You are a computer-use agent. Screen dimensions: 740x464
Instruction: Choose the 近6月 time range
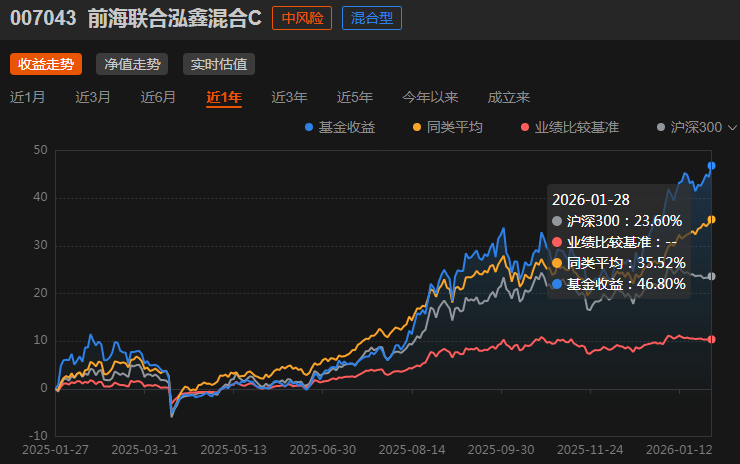(158, 97)
